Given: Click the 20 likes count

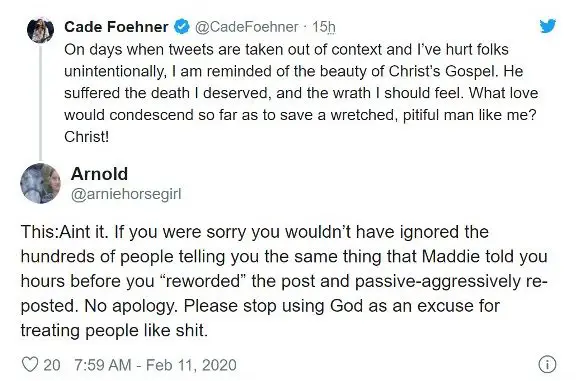Looking at the screenshot, I should pos(52,365).
